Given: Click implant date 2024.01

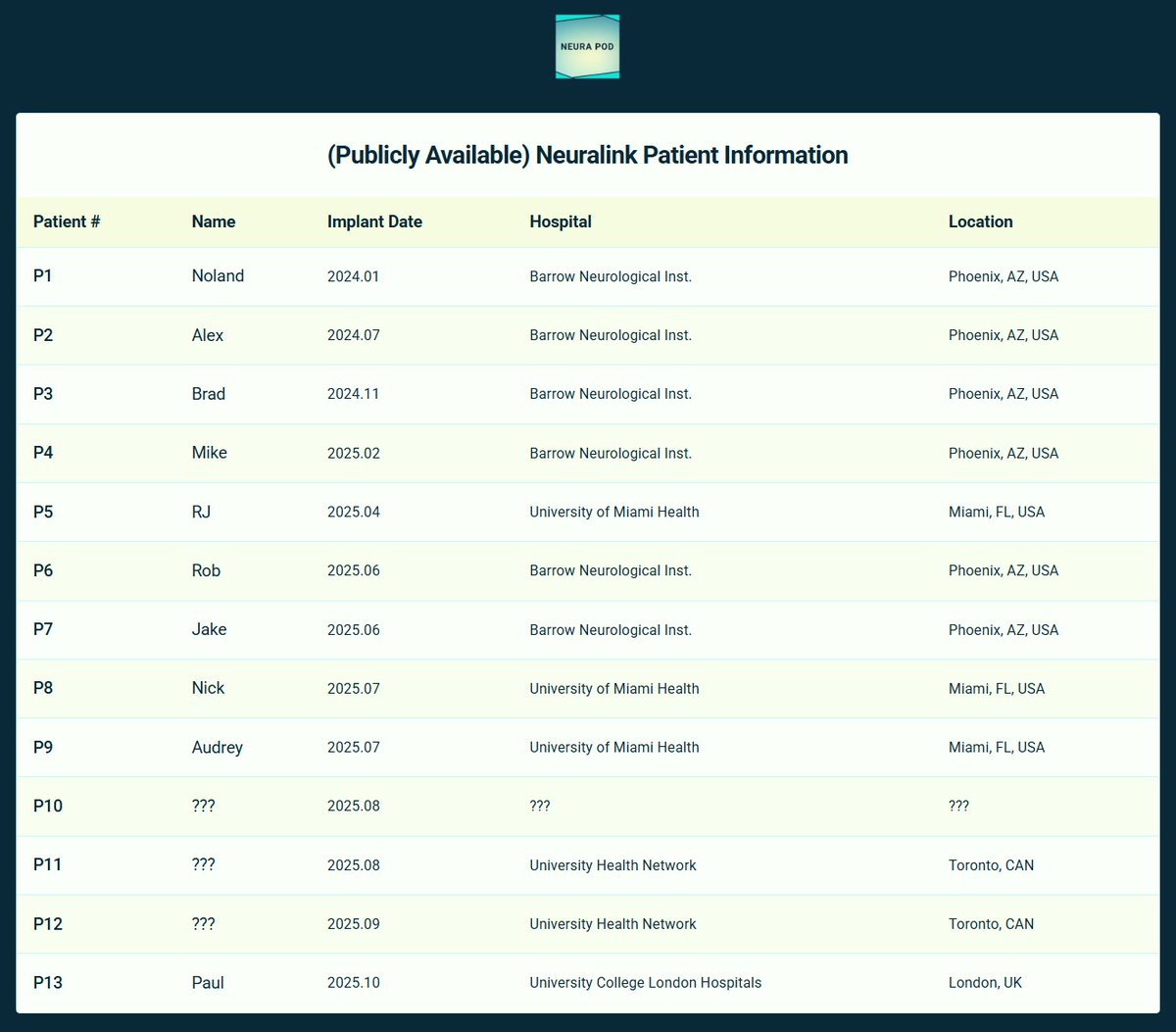Looking at the screenshot, I should pos(354,276).
